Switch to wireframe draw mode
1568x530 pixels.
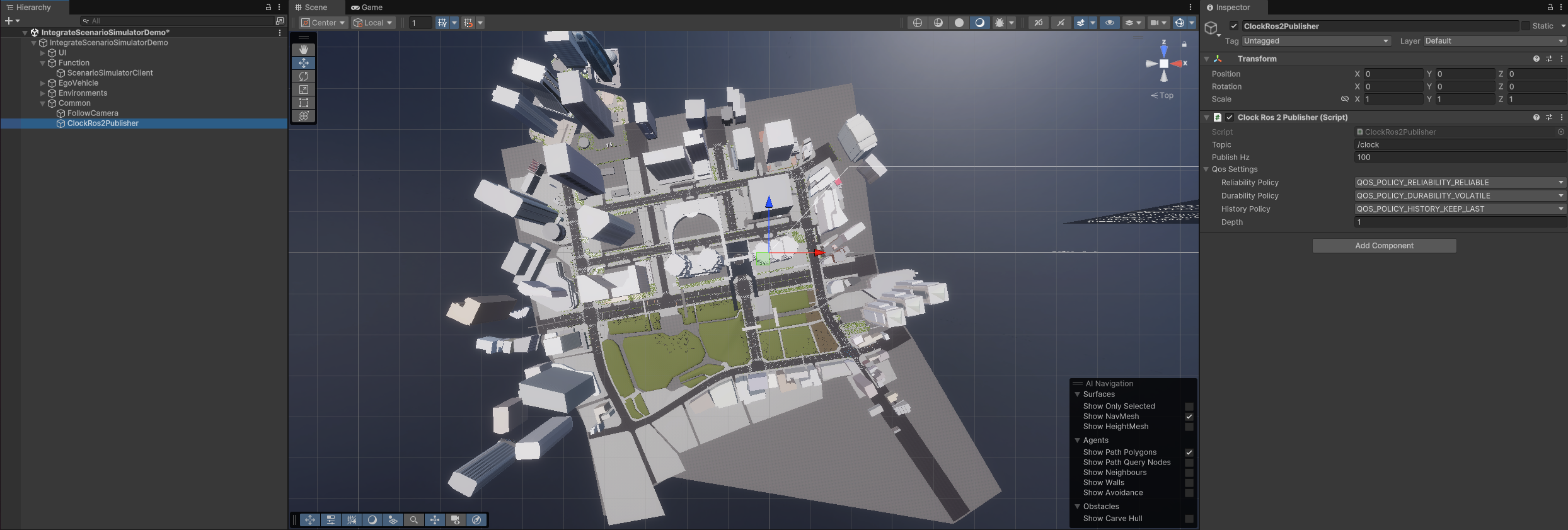[918, 23]
